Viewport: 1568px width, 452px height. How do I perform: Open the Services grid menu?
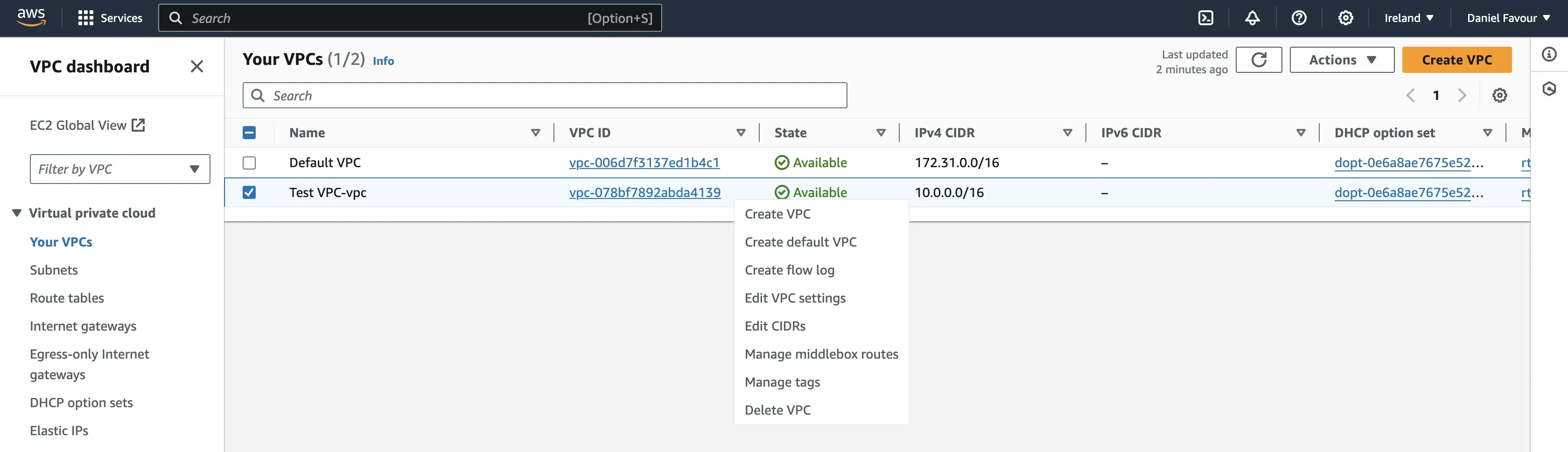pos(110,18)
